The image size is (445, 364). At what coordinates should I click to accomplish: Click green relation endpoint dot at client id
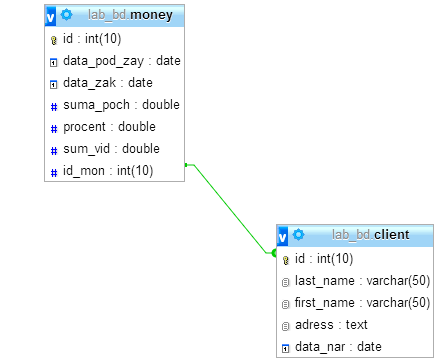point(274,253)
